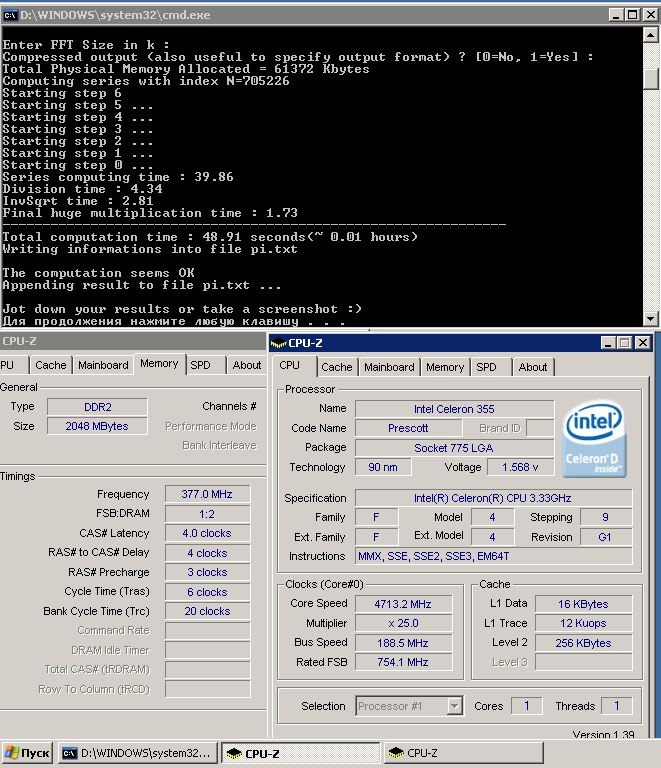The width and height of the screenshot is (661, 768).
Task: Click the cmd scrollbar up arrow
Action: tap(650, 35)
